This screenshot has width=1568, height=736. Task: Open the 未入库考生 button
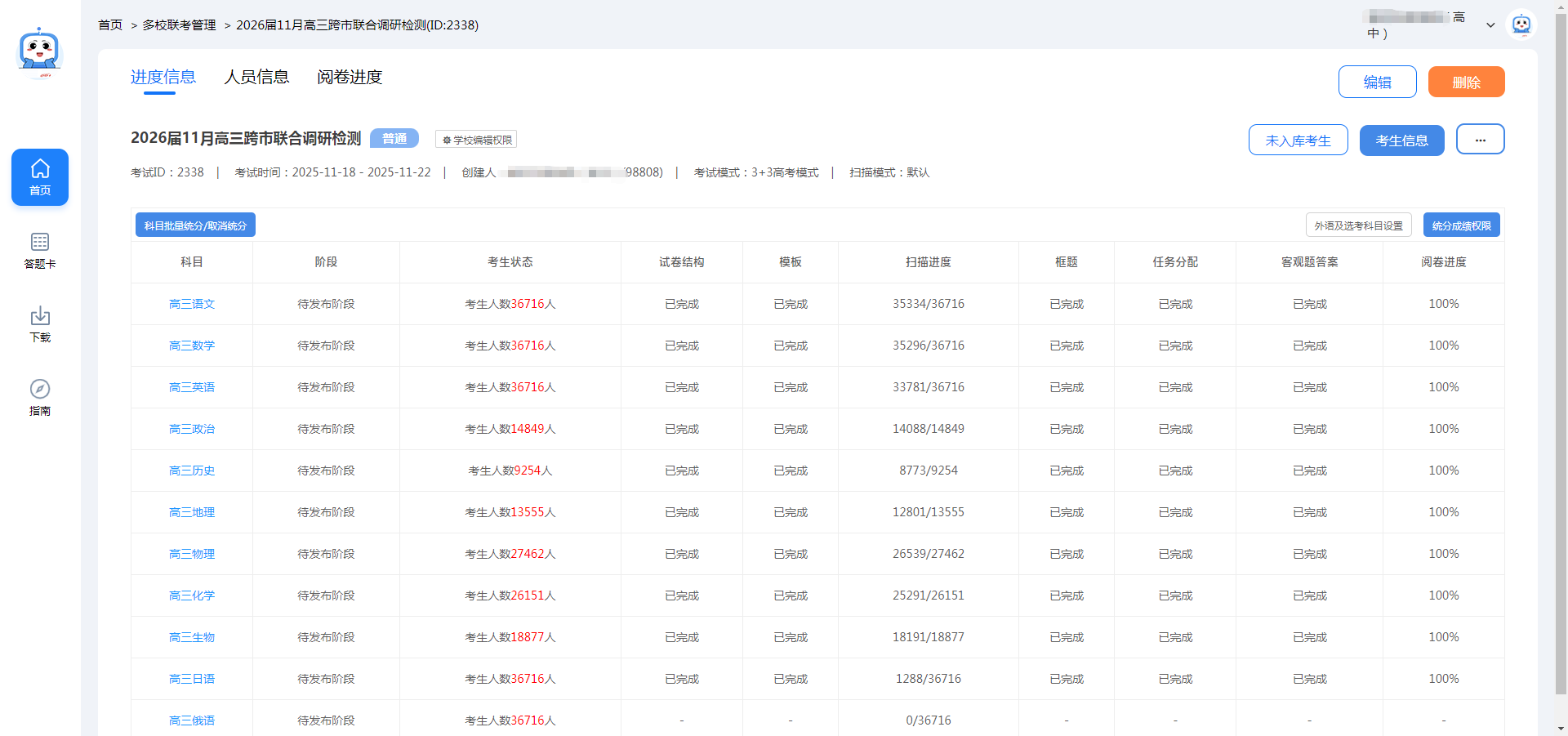click(x=1298, y=141)
